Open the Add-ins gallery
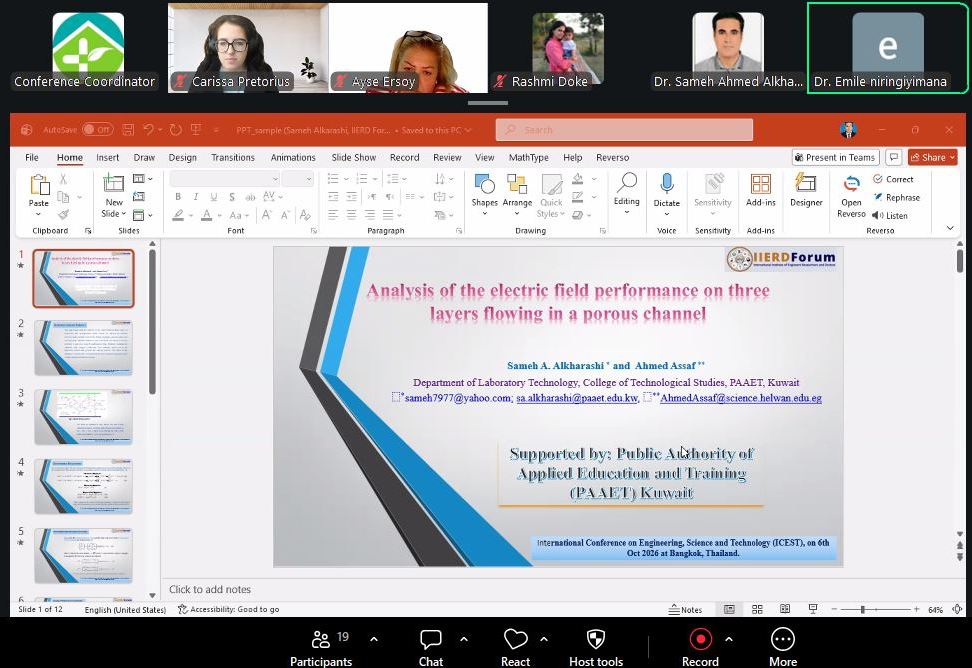The width and height of the screenshot is (972, 668). 761,190
